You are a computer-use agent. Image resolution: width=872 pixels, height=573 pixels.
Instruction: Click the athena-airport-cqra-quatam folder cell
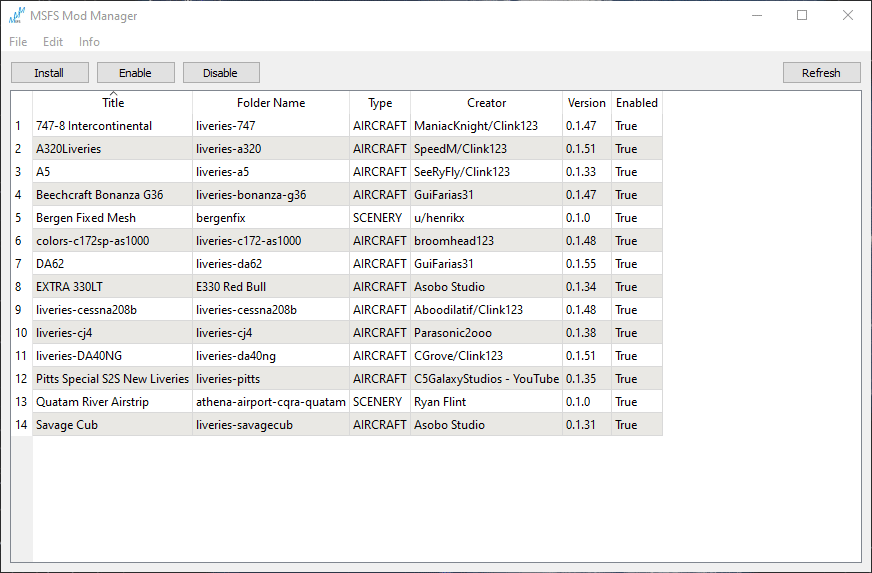coord(271,402)
